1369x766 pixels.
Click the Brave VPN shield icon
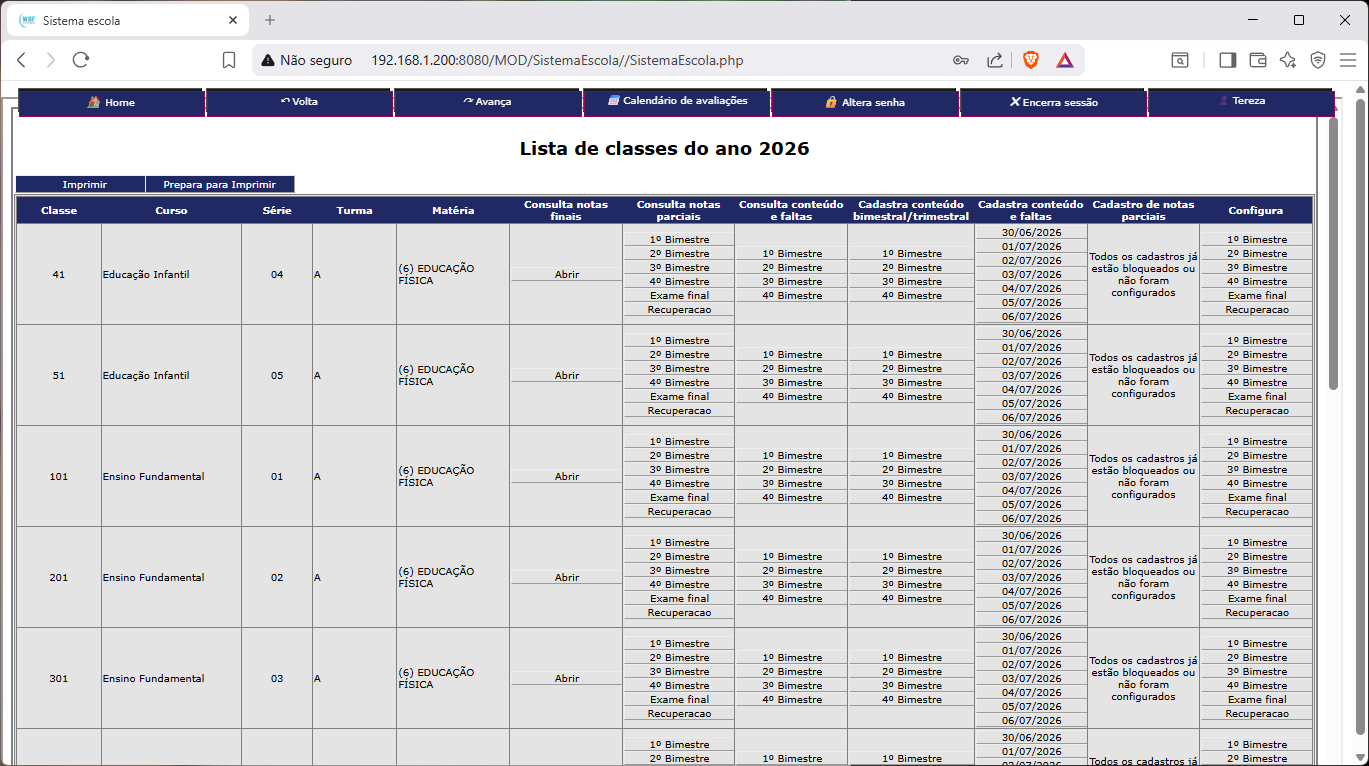[x=1318, y=60]
